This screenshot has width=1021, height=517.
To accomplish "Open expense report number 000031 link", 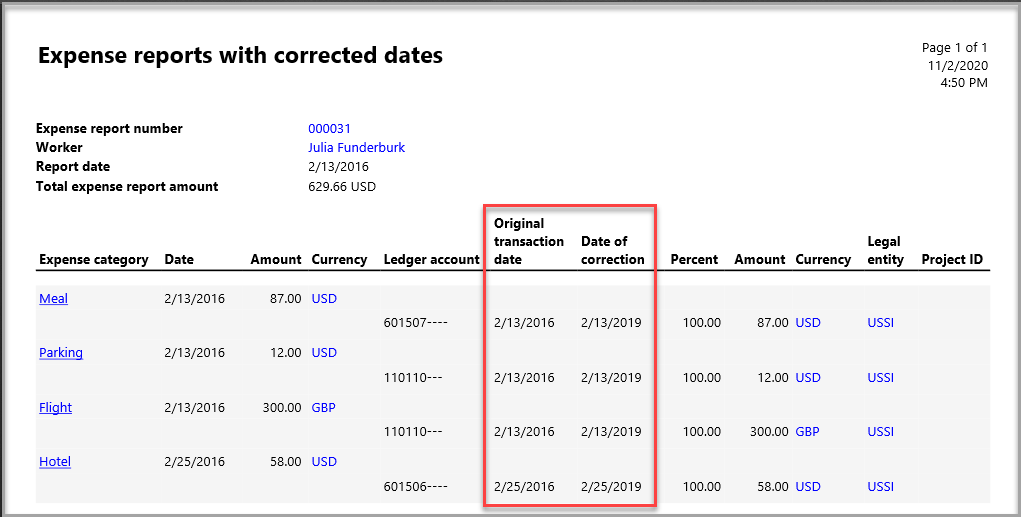I will point(329,129).
